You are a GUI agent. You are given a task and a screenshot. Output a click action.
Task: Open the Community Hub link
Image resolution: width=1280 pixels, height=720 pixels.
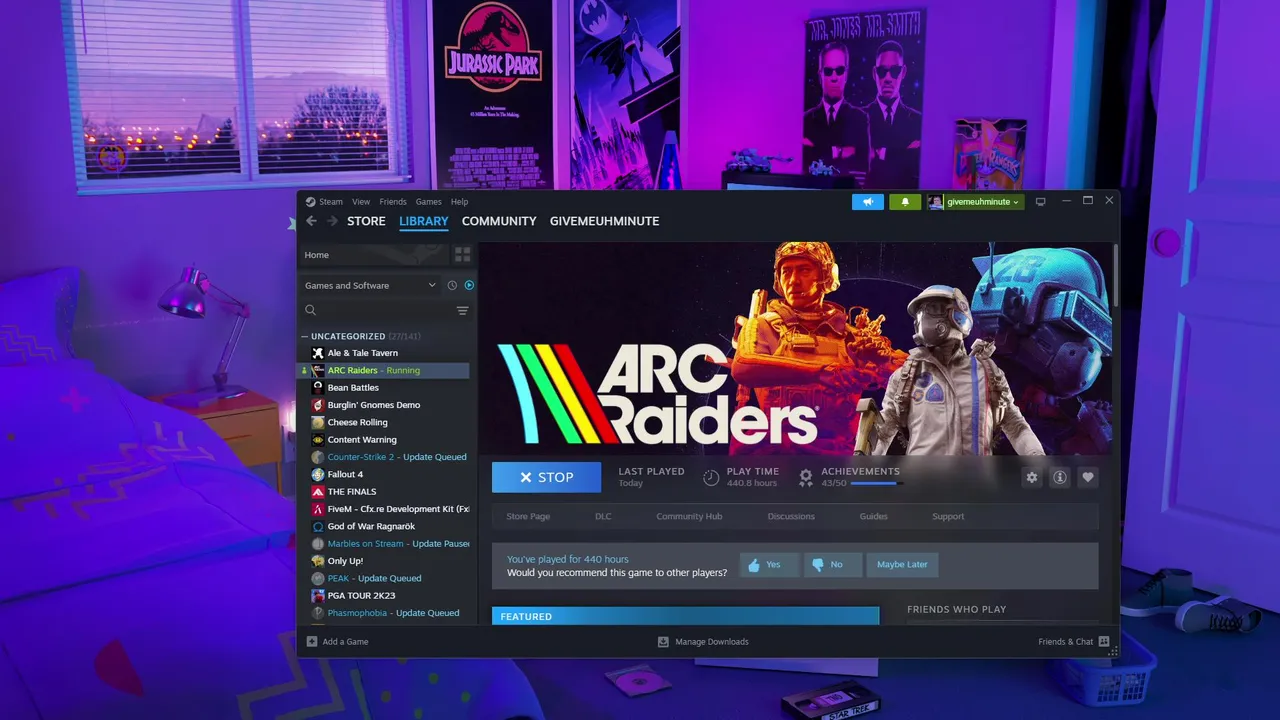click(x=689, y=516)
